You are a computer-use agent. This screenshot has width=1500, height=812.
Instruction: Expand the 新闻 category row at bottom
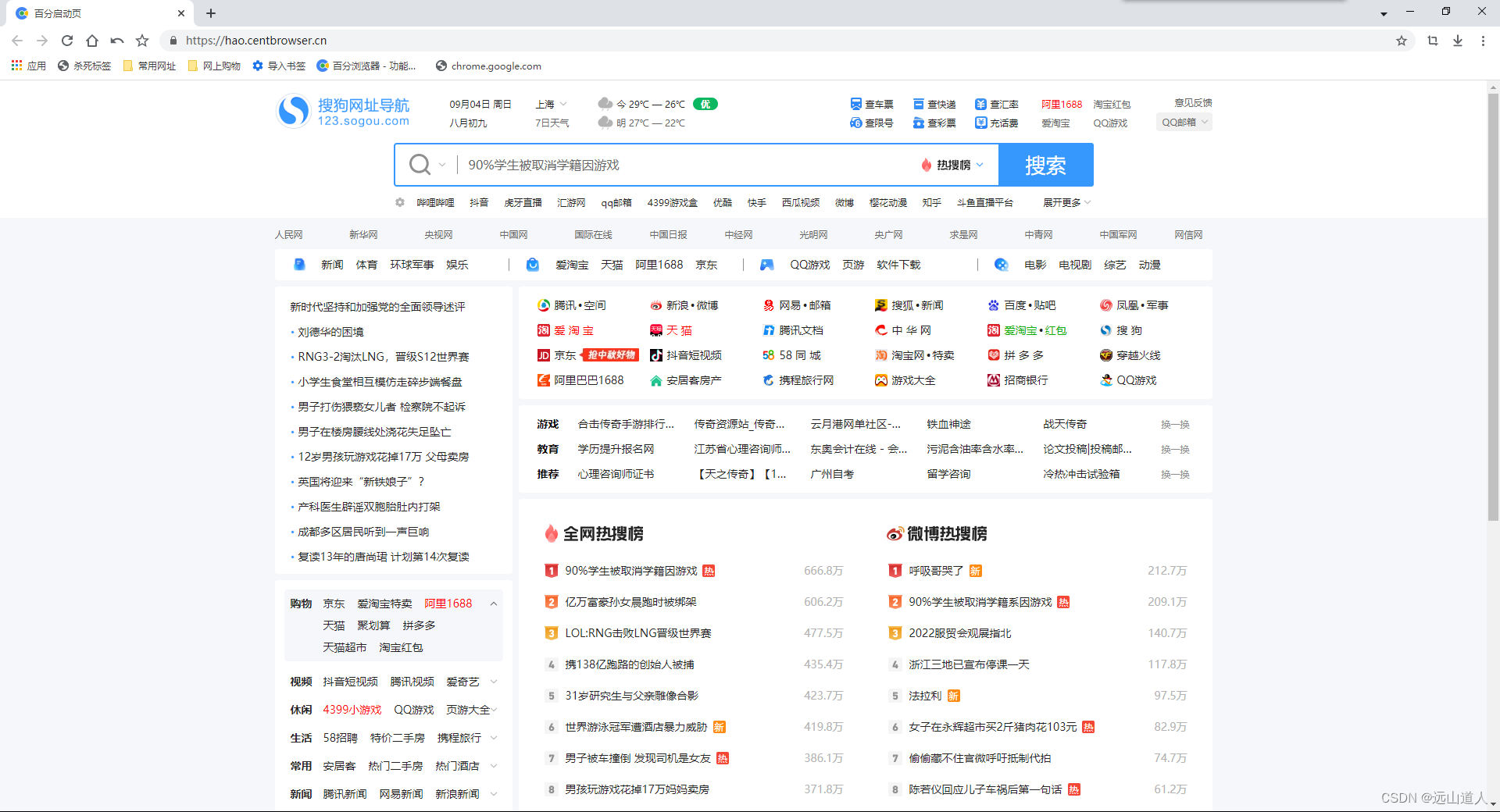[494, 794]
